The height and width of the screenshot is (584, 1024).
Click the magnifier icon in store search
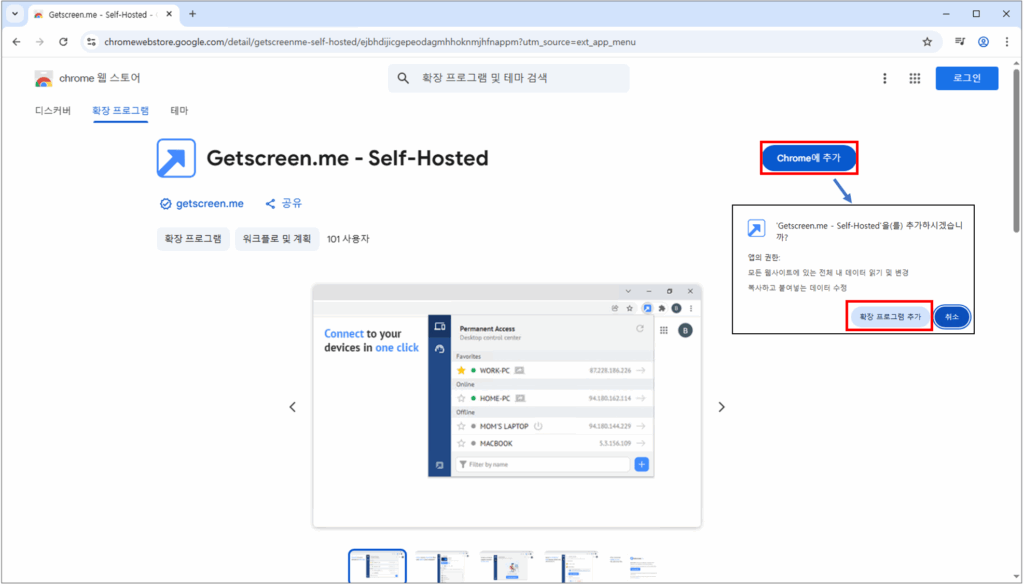pos(403,78)
